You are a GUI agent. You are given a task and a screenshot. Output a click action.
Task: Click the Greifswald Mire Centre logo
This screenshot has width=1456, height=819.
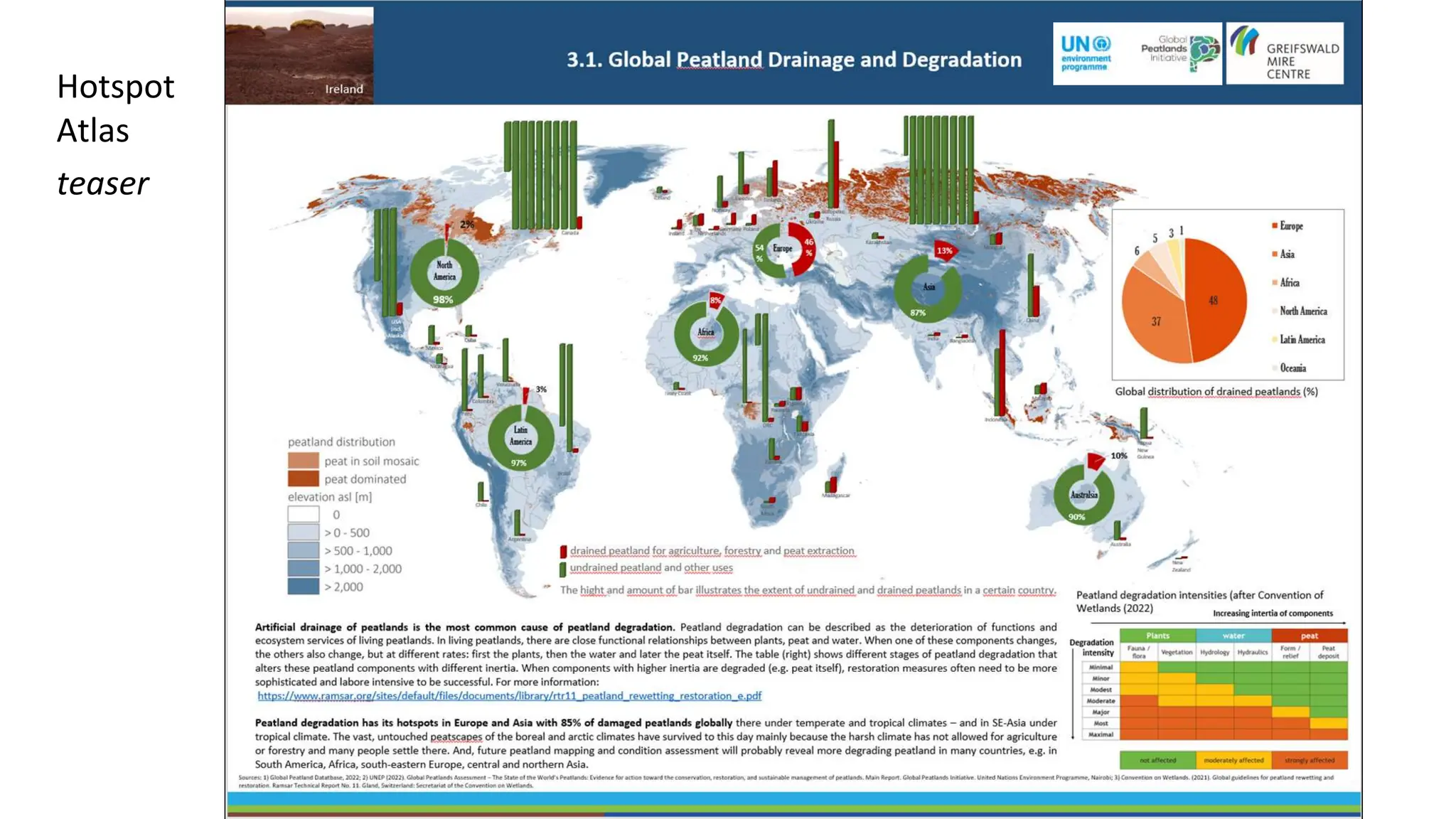[x=1285, y=54]
